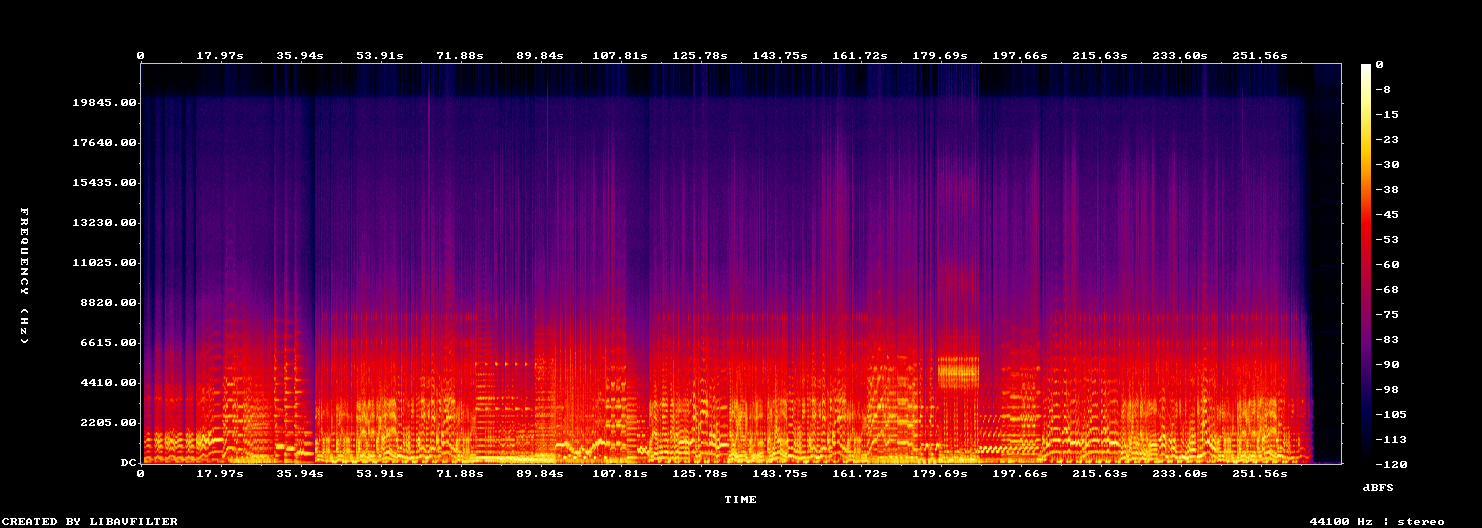Click 71.88s on the bottom time axis
This screenshot has height=528, width=1482.
(x=460, y=474)
